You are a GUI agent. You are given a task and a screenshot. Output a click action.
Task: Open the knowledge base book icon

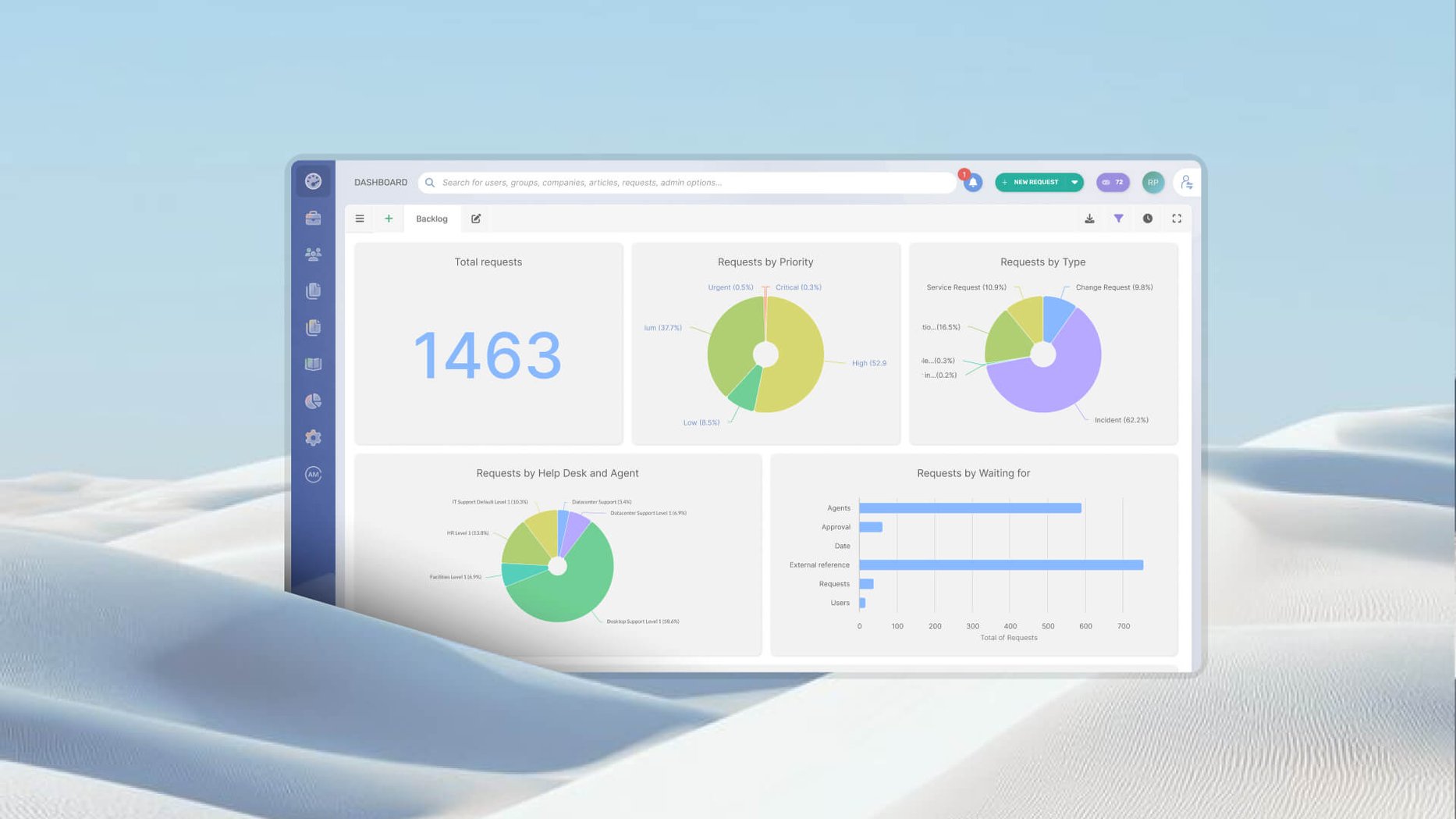point(313,364)
